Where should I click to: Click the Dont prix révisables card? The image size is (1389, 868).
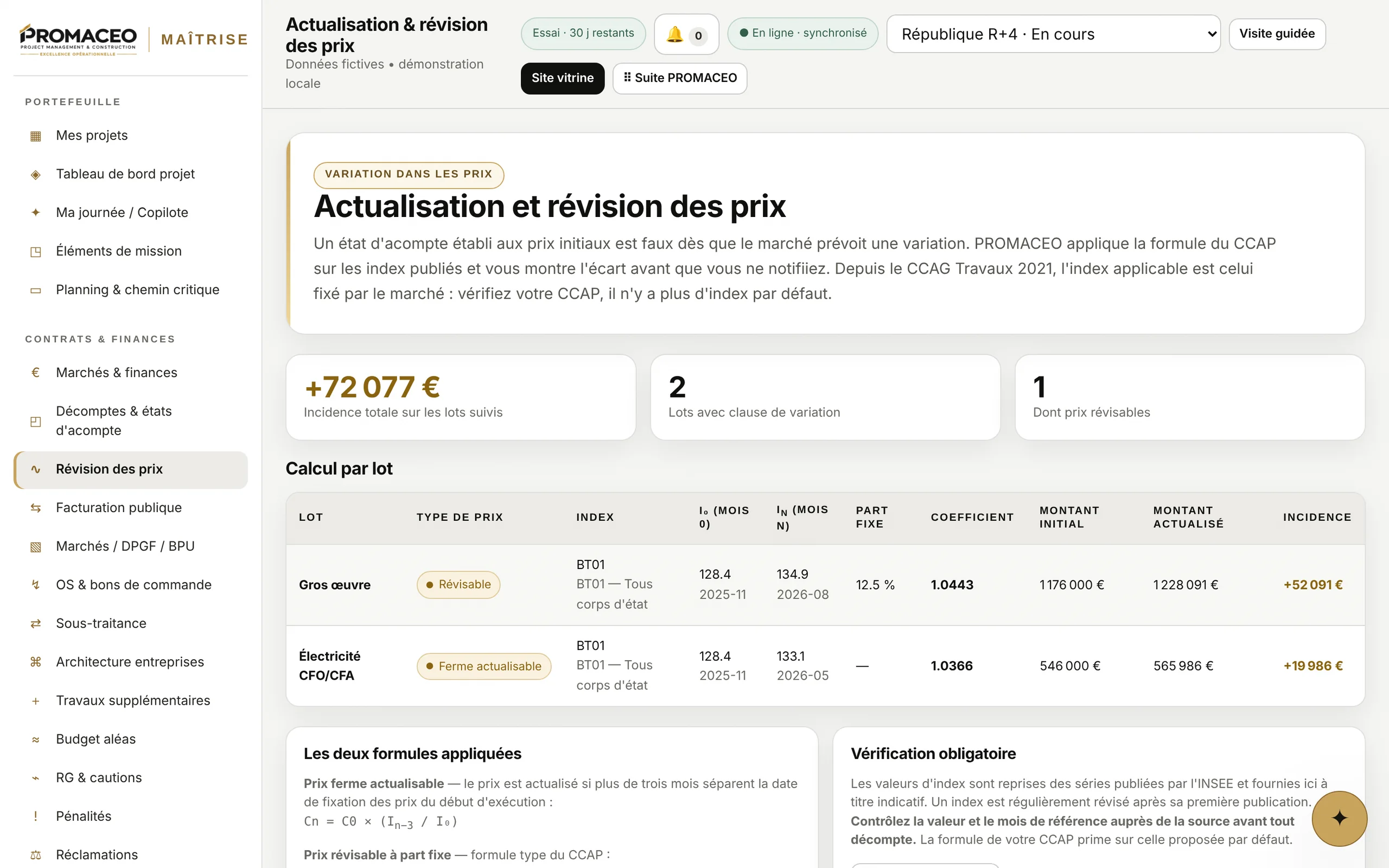(x=1190, y=397)
